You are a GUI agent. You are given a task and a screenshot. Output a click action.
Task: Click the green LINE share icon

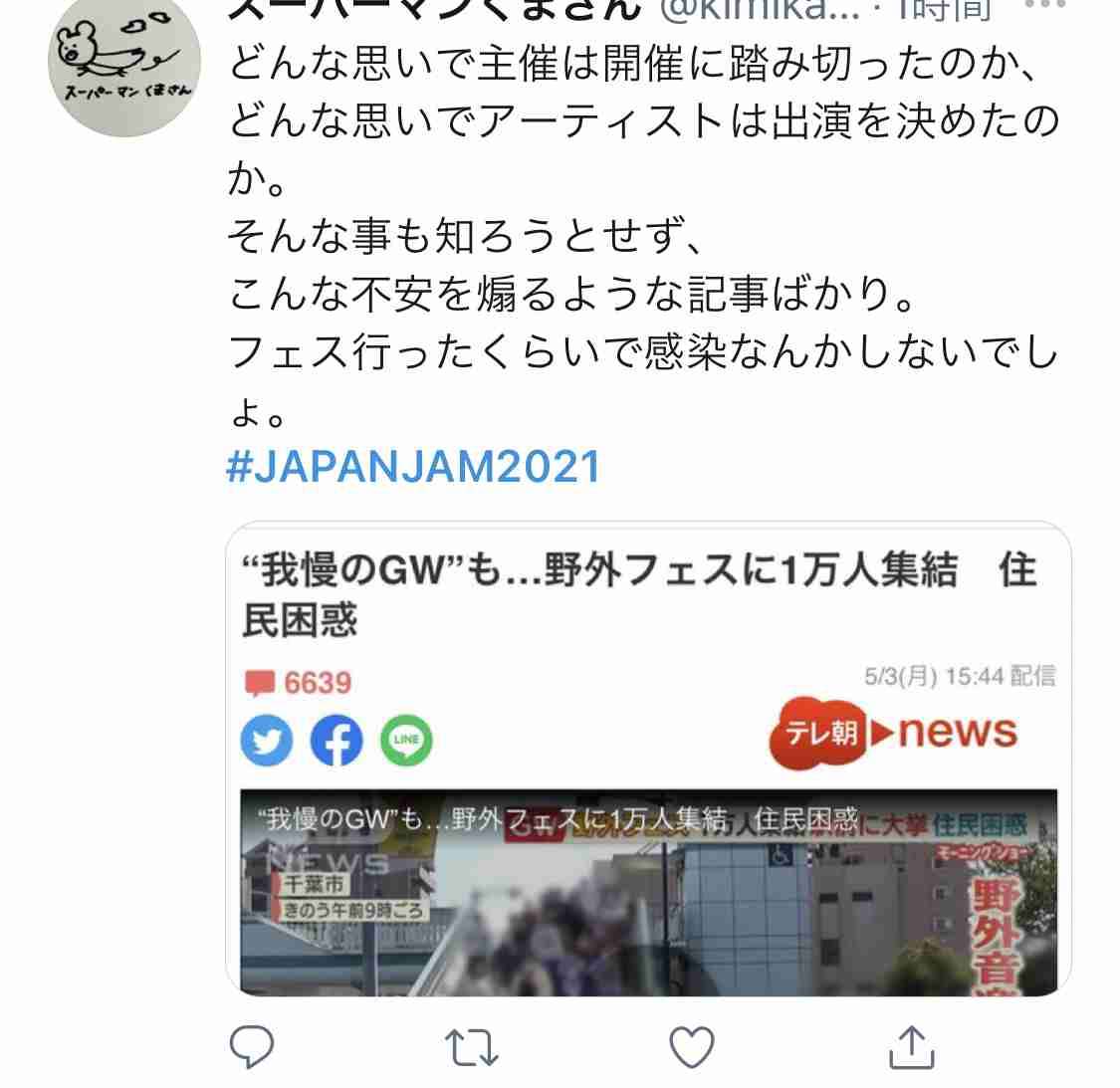coord(406,740)
